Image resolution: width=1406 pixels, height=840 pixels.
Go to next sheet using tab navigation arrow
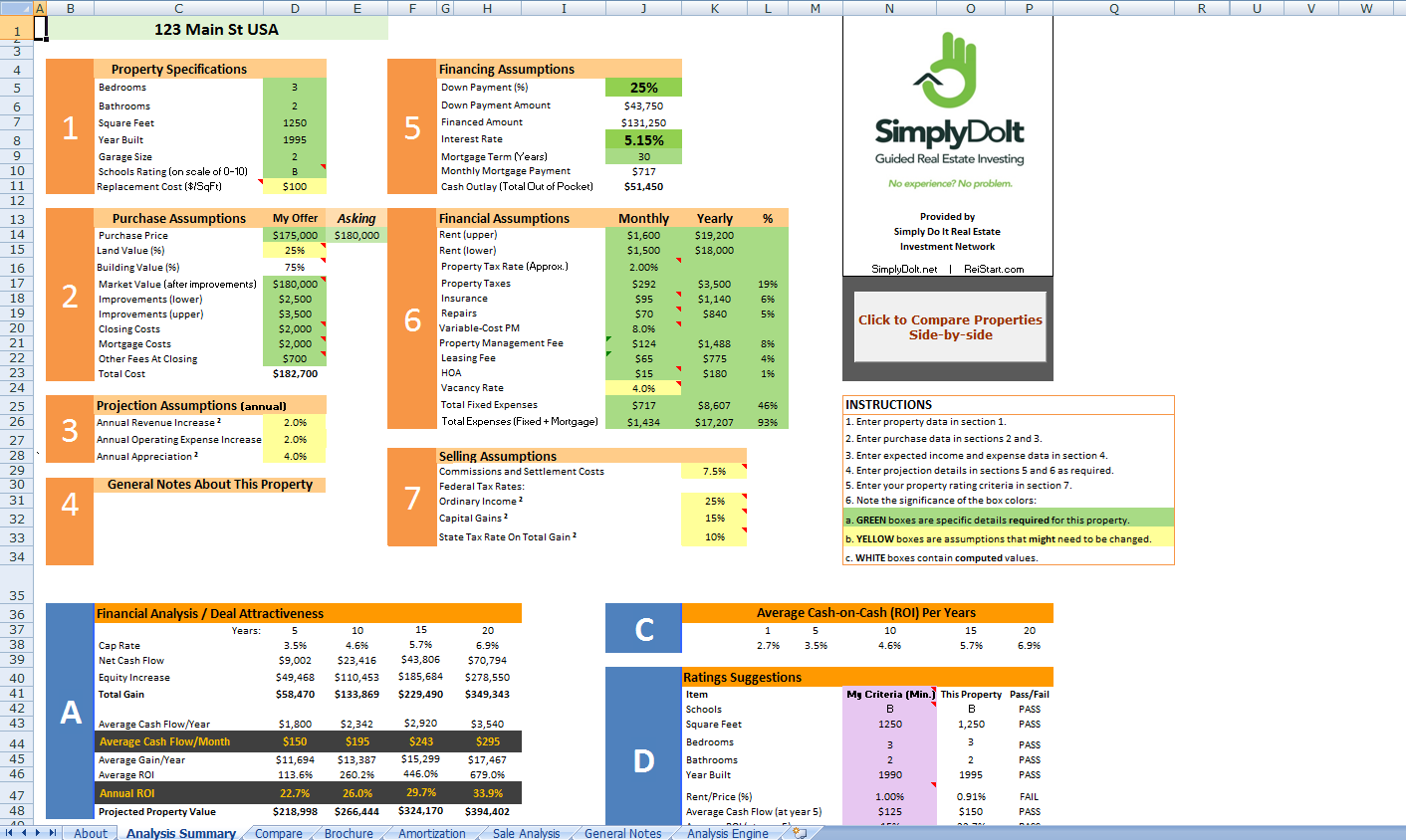coord(38,833)
